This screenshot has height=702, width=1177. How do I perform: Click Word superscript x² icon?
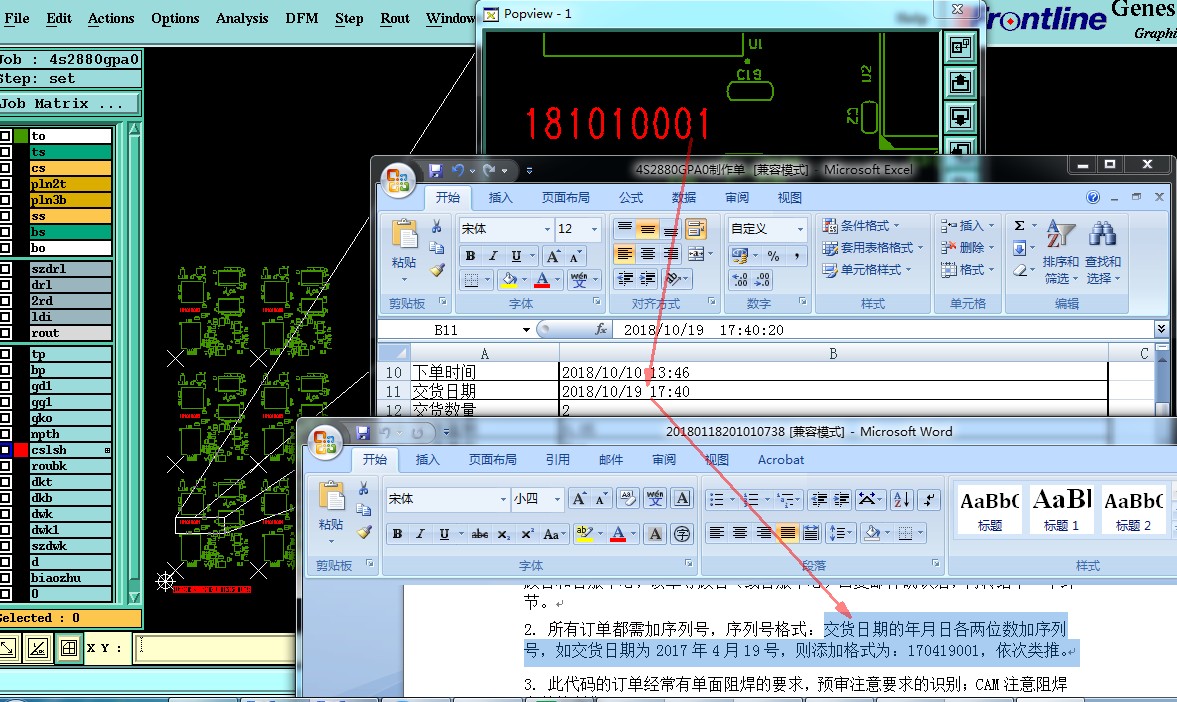527,534
